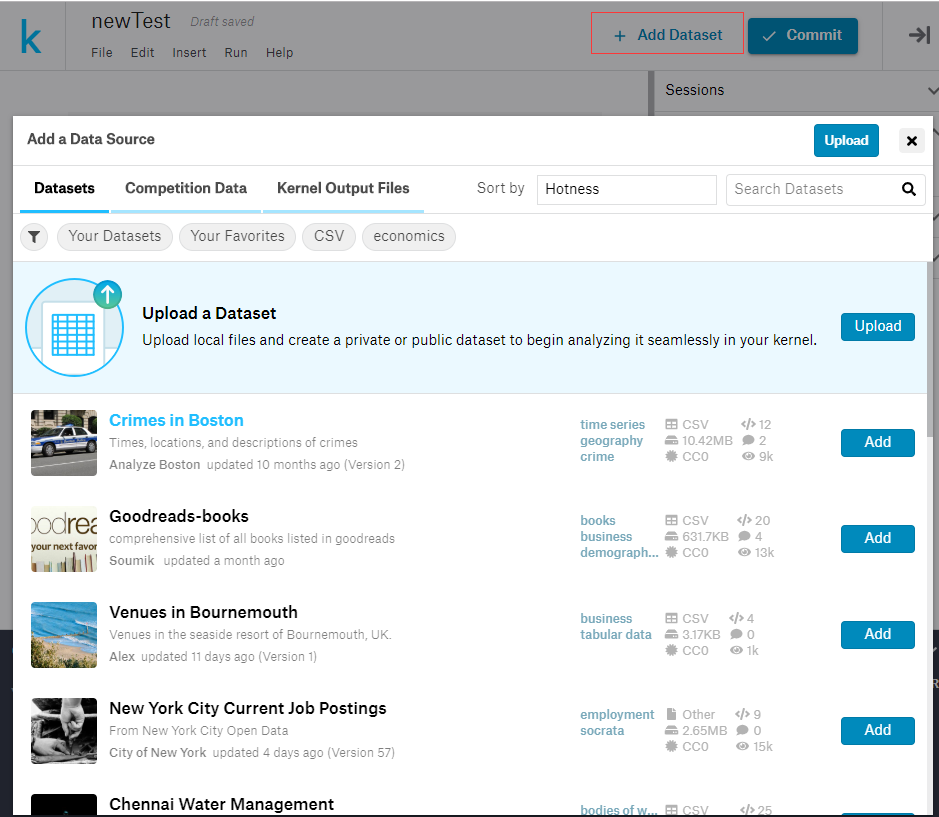Toggle the Your Favorites filter chip
Screen dimensions: 939x817
(237, 237)
